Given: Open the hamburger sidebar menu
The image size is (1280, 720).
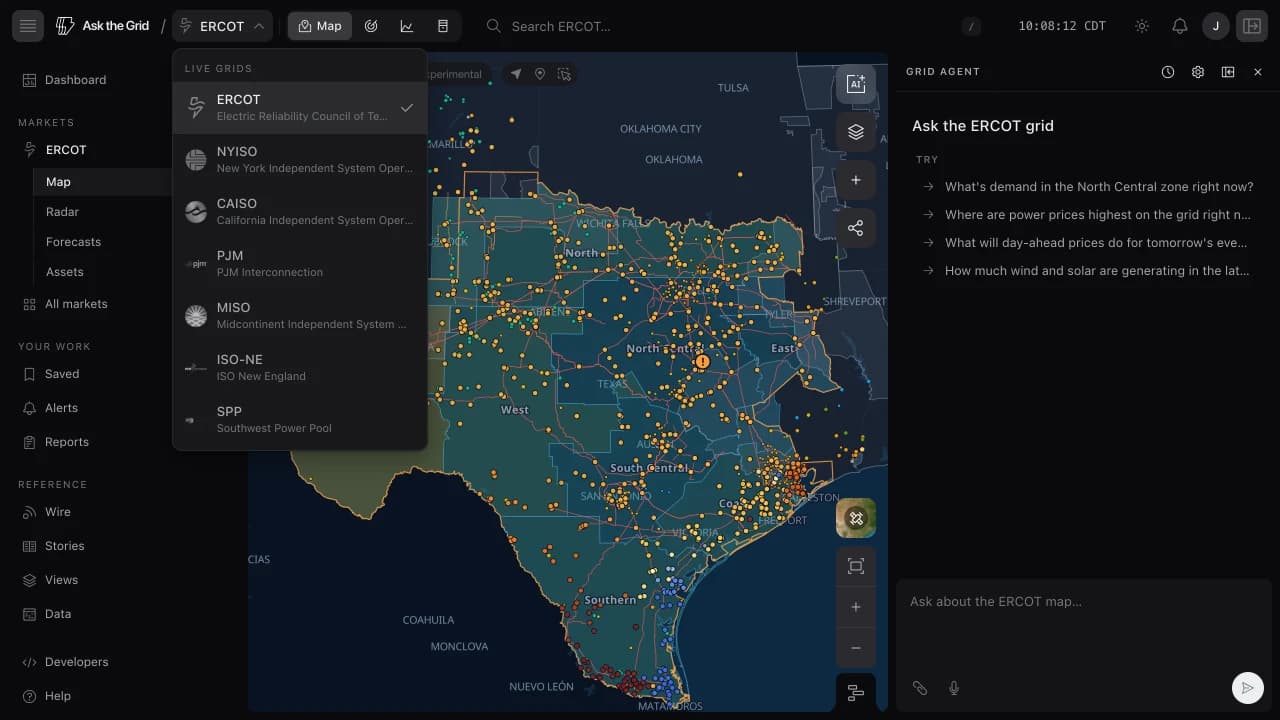Looking at the screenshot, I should tap(28, 26).
